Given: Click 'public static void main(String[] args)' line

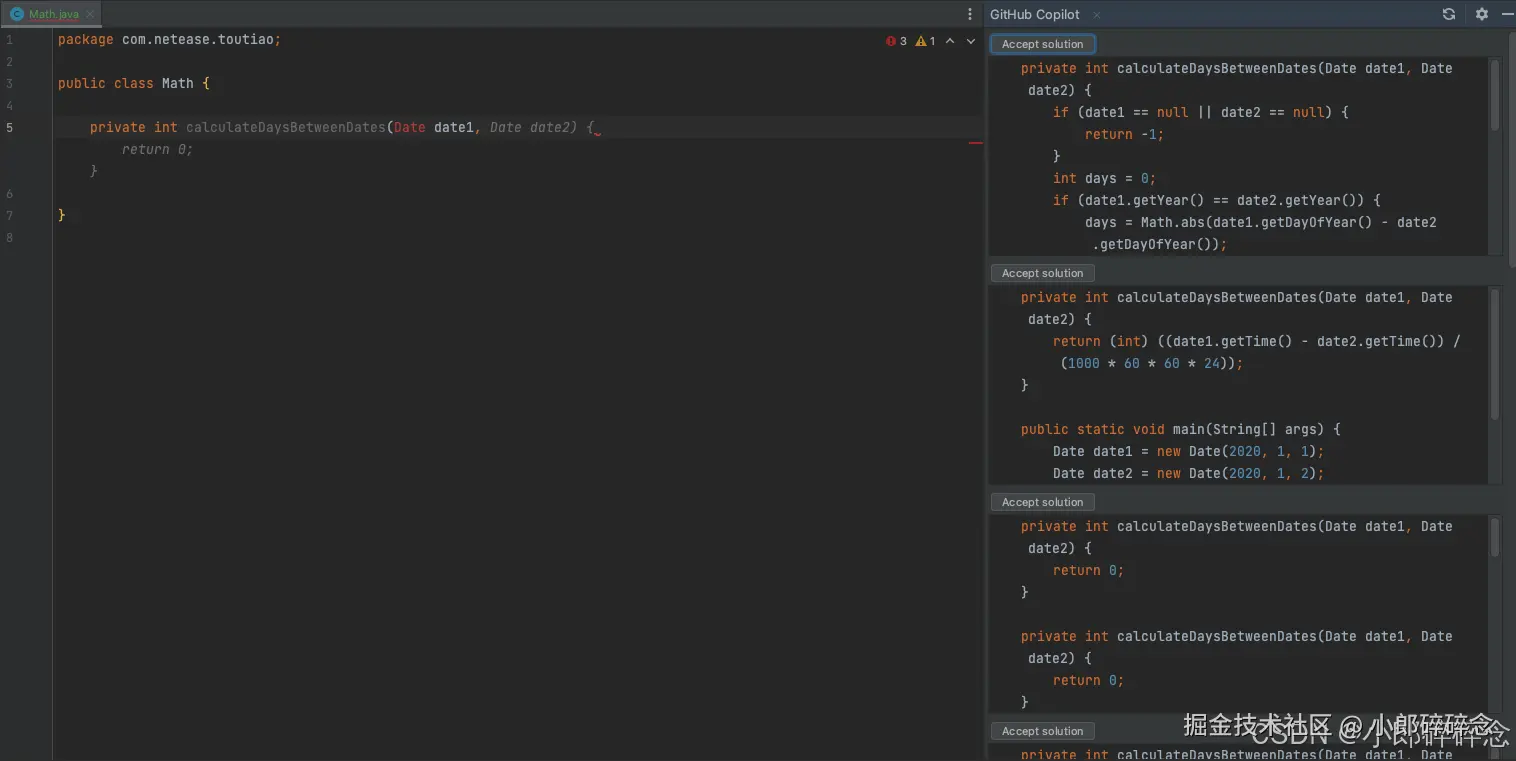Looking at the screenshot, I should 1181,429.
